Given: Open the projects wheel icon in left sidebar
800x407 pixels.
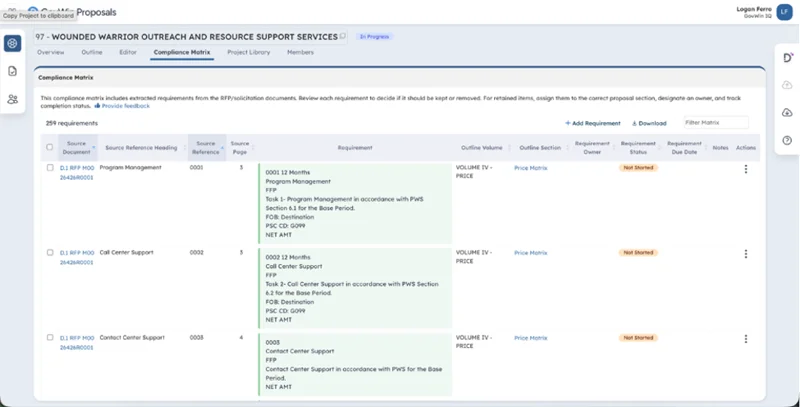Looking at the screenshot, I should [x=13, y=43].
